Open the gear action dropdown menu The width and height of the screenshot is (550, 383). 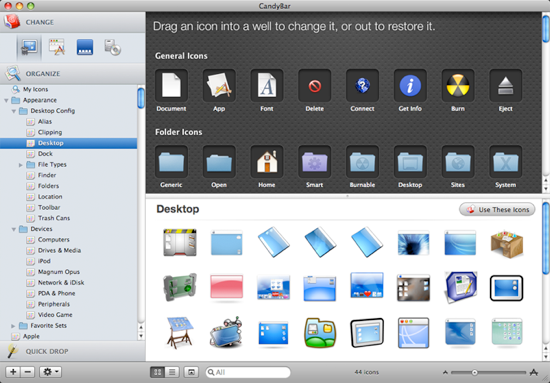pyautogui.click(x=51, y=372)
